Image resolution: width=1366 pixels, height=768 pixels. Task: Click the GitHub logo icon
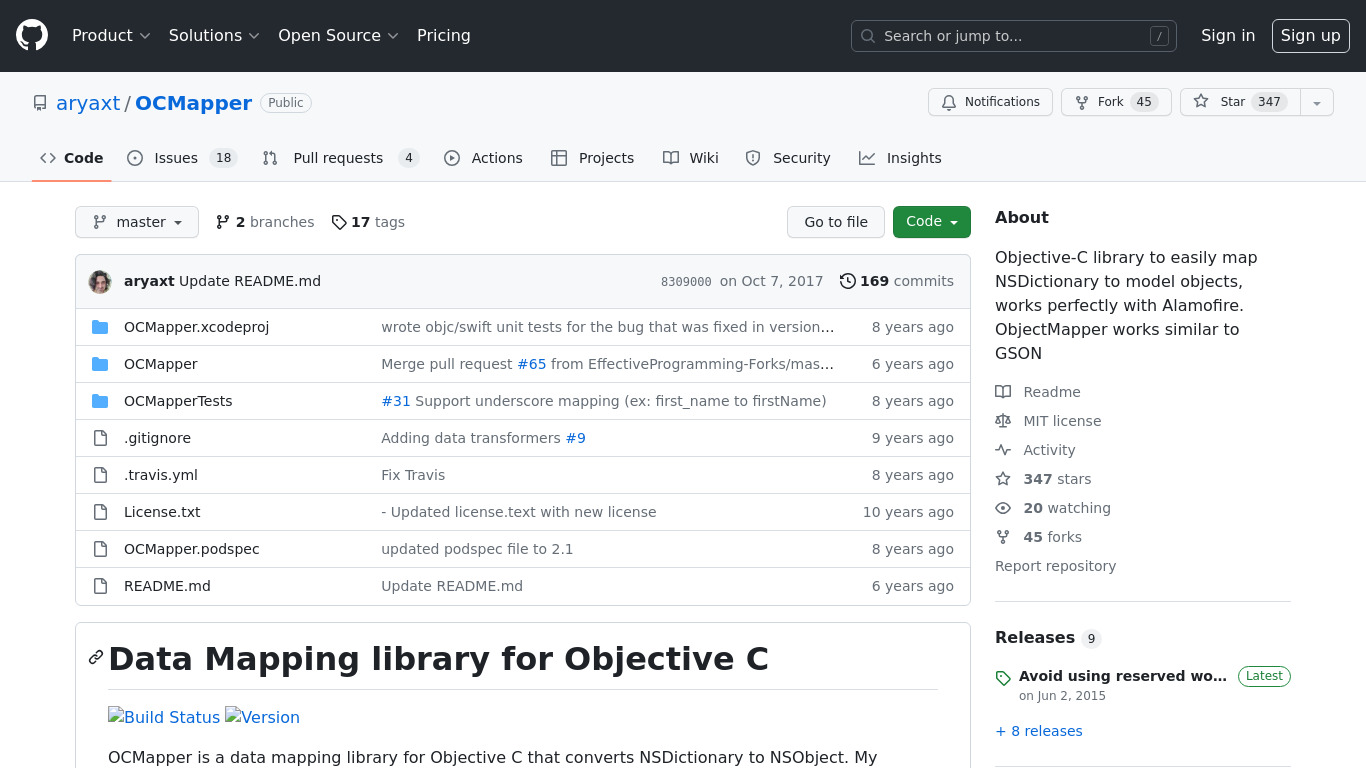32,36
